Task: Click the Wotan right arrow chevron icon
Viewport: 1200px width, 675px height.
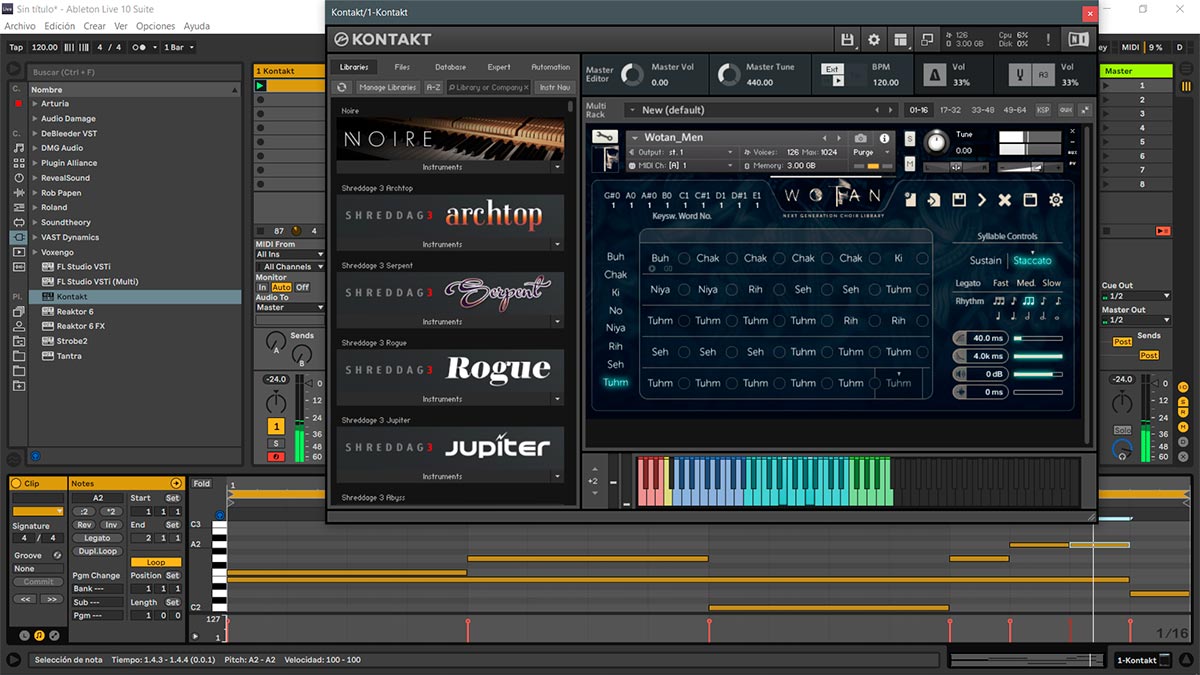Action: (x=982, y=200)
